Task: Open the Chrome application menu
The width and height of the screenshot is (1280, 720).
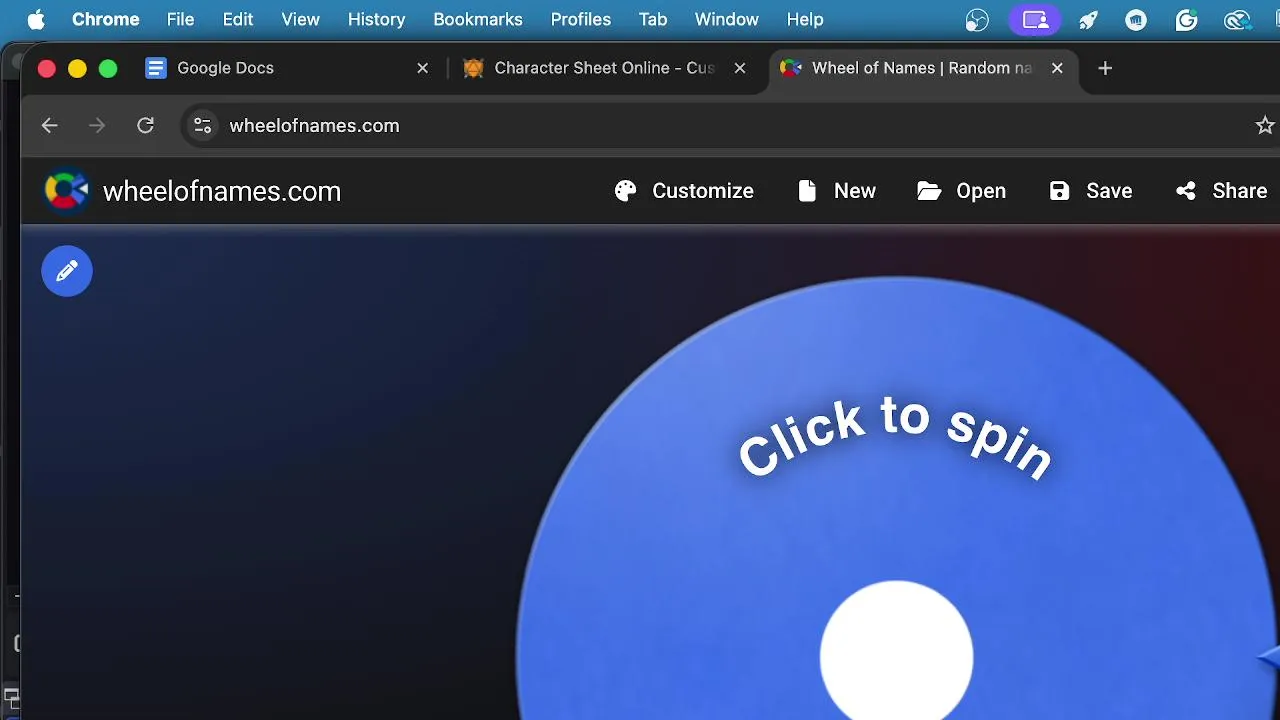Action: (105, 20)
